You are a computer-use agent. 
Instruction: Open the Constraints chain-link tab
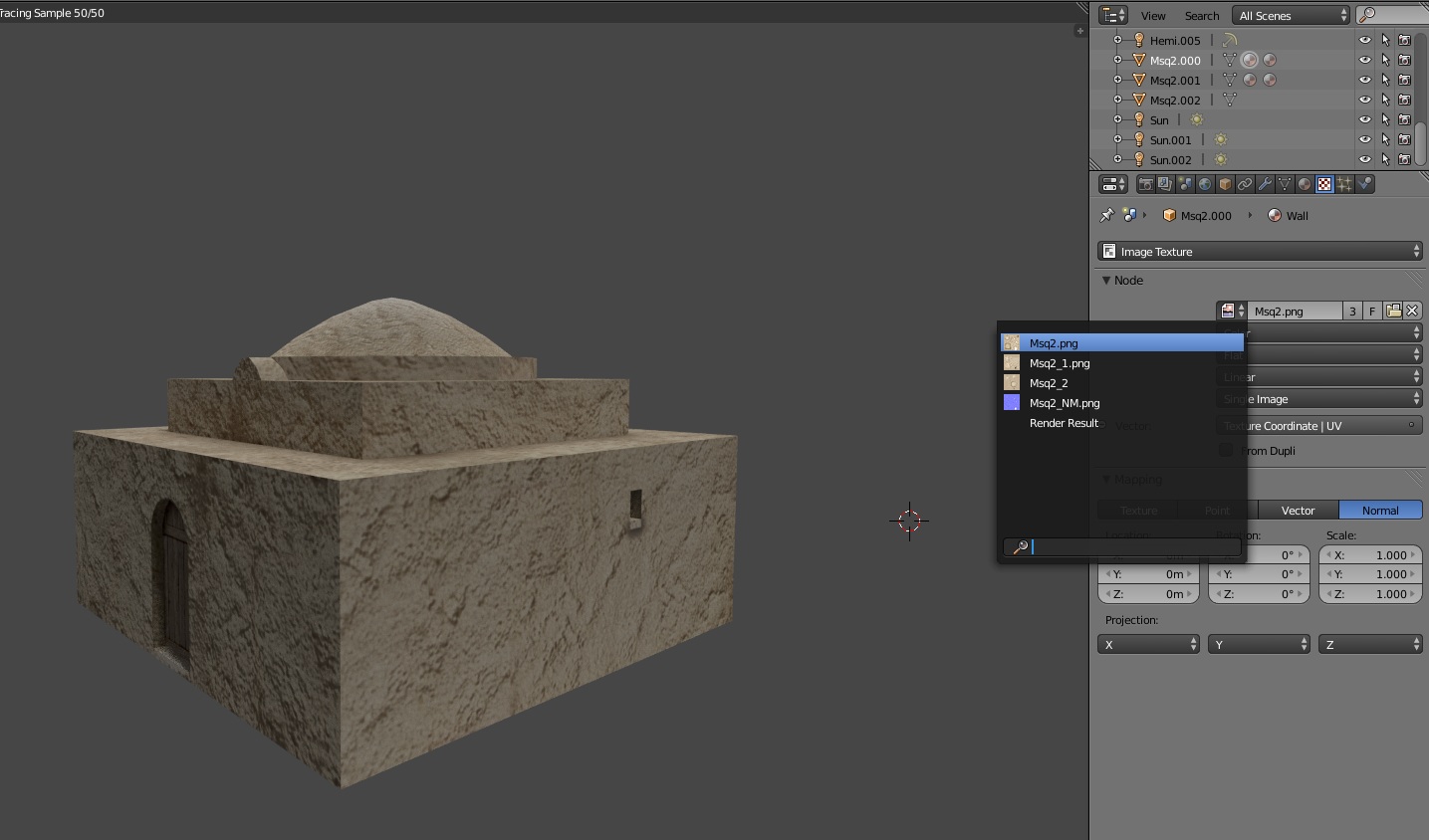point(1245,184)
